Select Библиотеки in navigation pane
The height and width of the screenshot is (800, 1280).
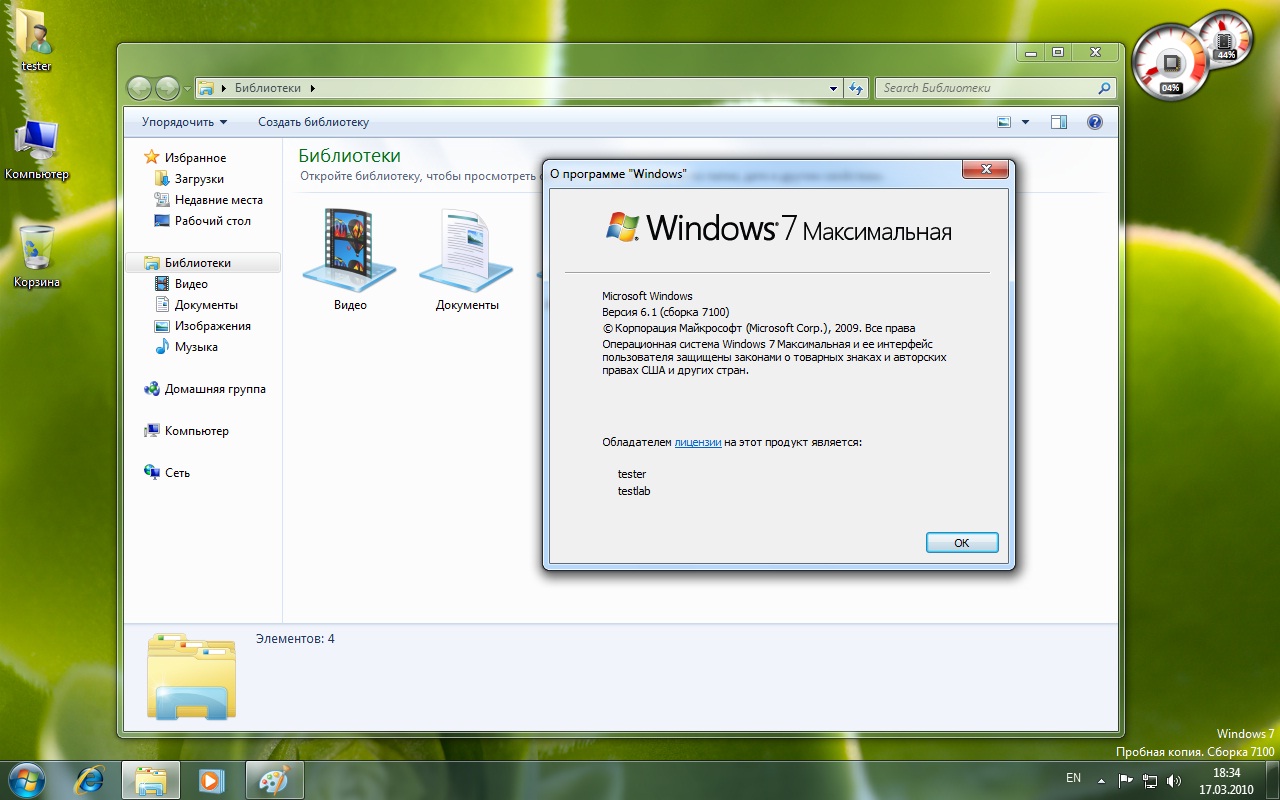(203, 263)
